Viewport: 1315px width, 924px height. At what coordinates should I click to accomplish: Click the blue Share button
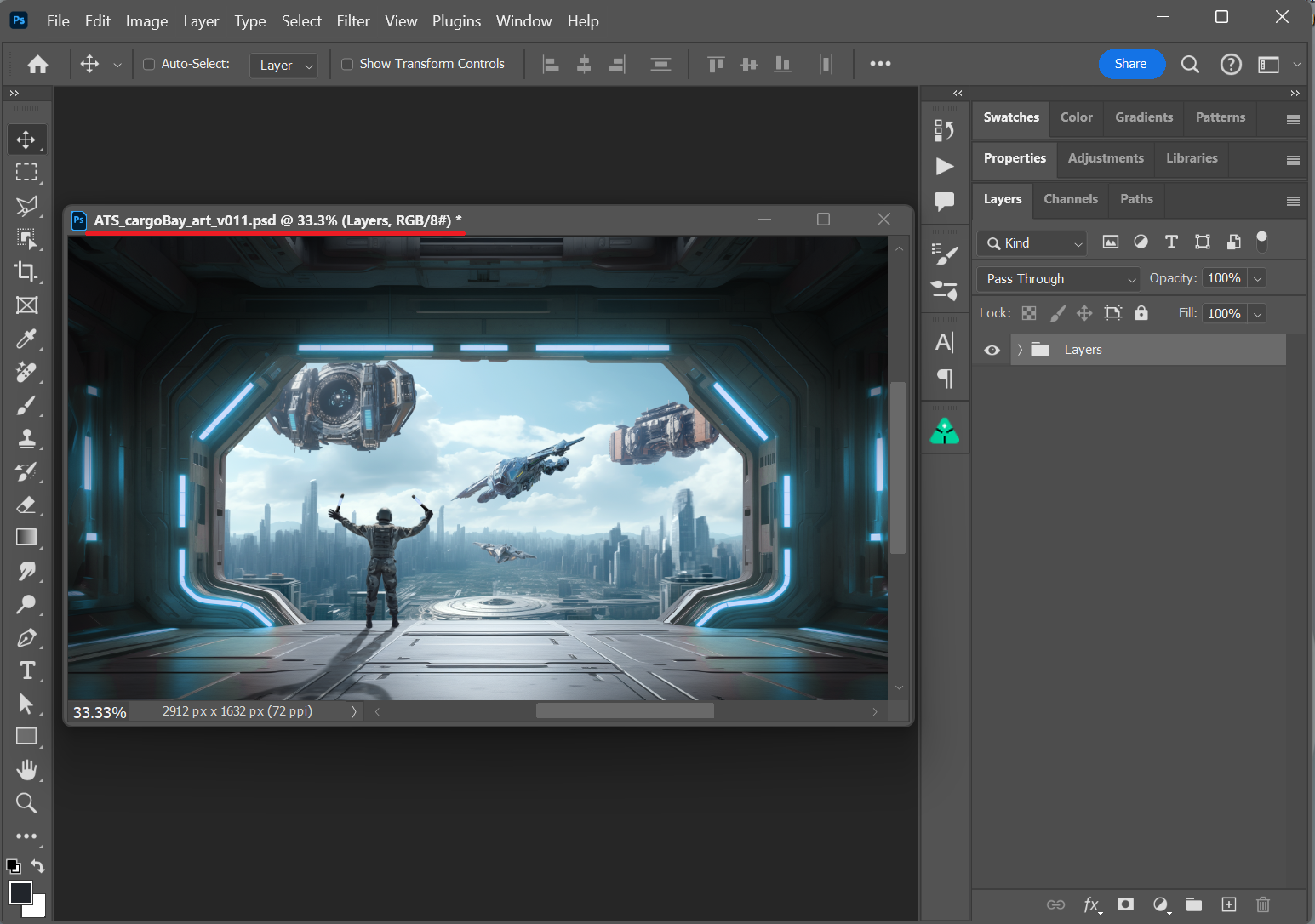(x=1130, y=64)
